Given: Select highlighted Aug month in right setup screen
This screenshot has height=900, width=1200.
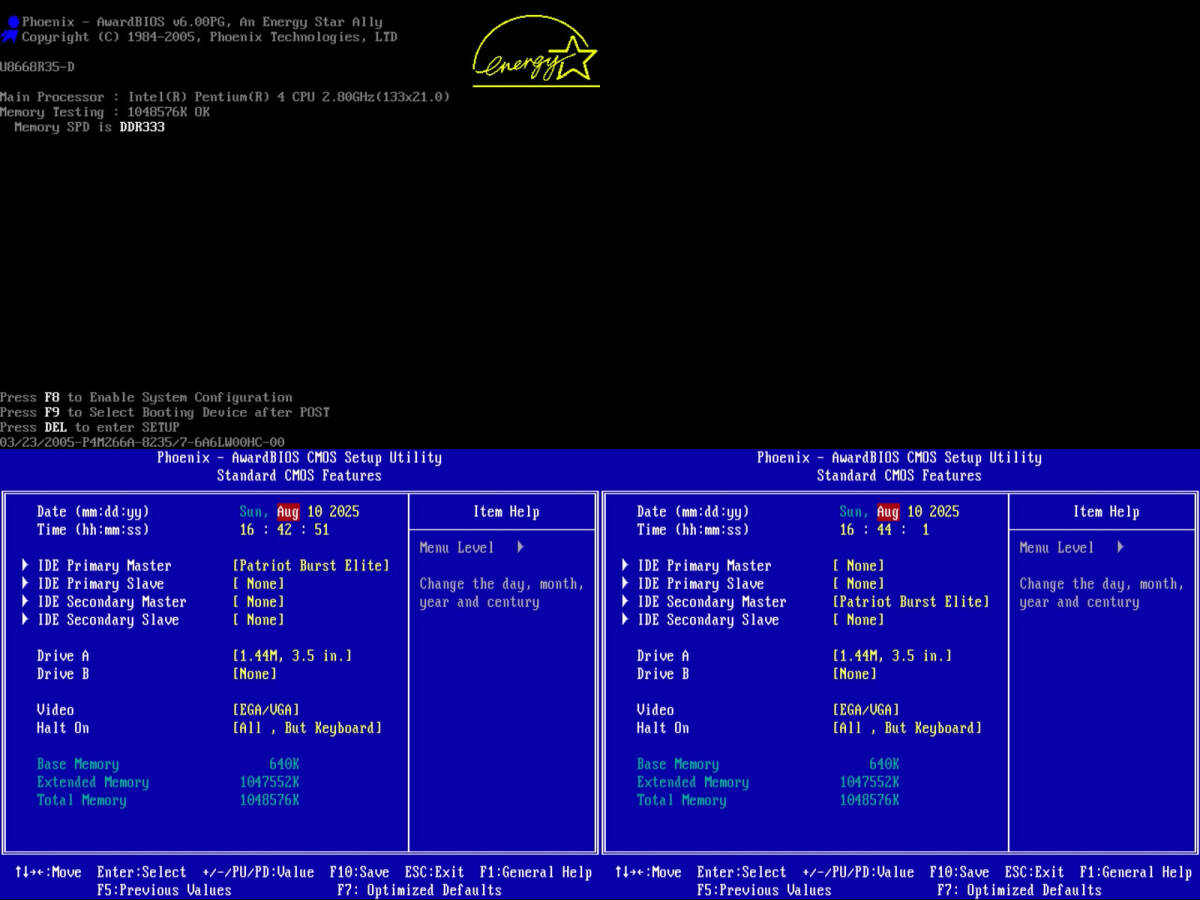Looking at the screenshot, I should 888,512.
